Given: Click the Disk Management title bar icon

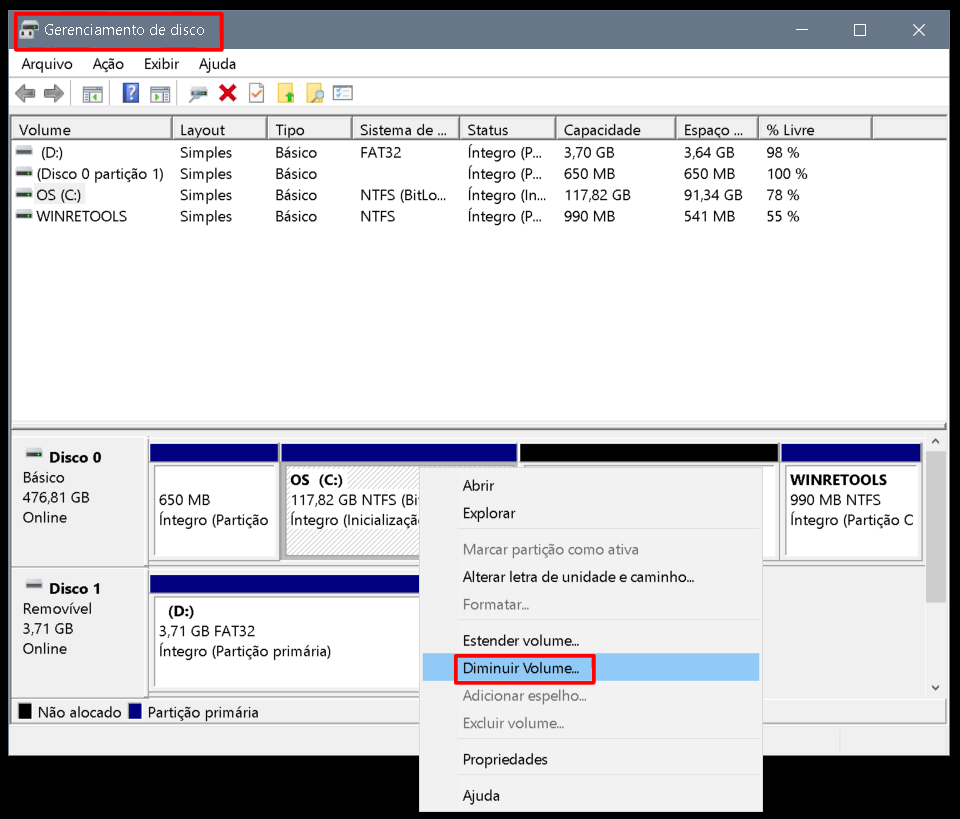Looking at the screenshot, I should click(x=29, y=29).
